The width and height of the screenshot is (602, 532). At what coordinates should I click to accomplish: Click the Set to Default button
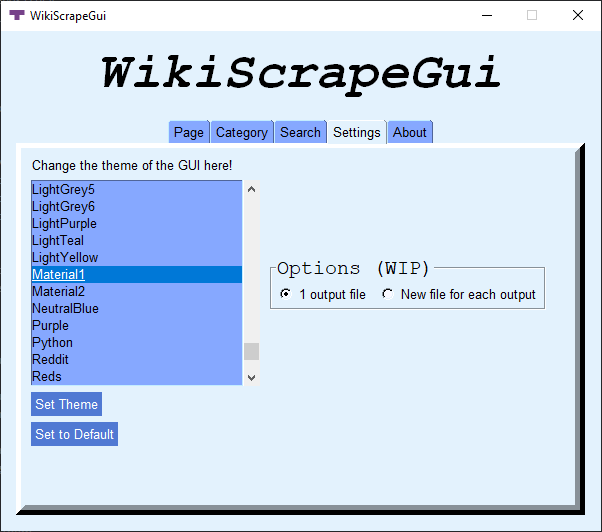[74, 434]
